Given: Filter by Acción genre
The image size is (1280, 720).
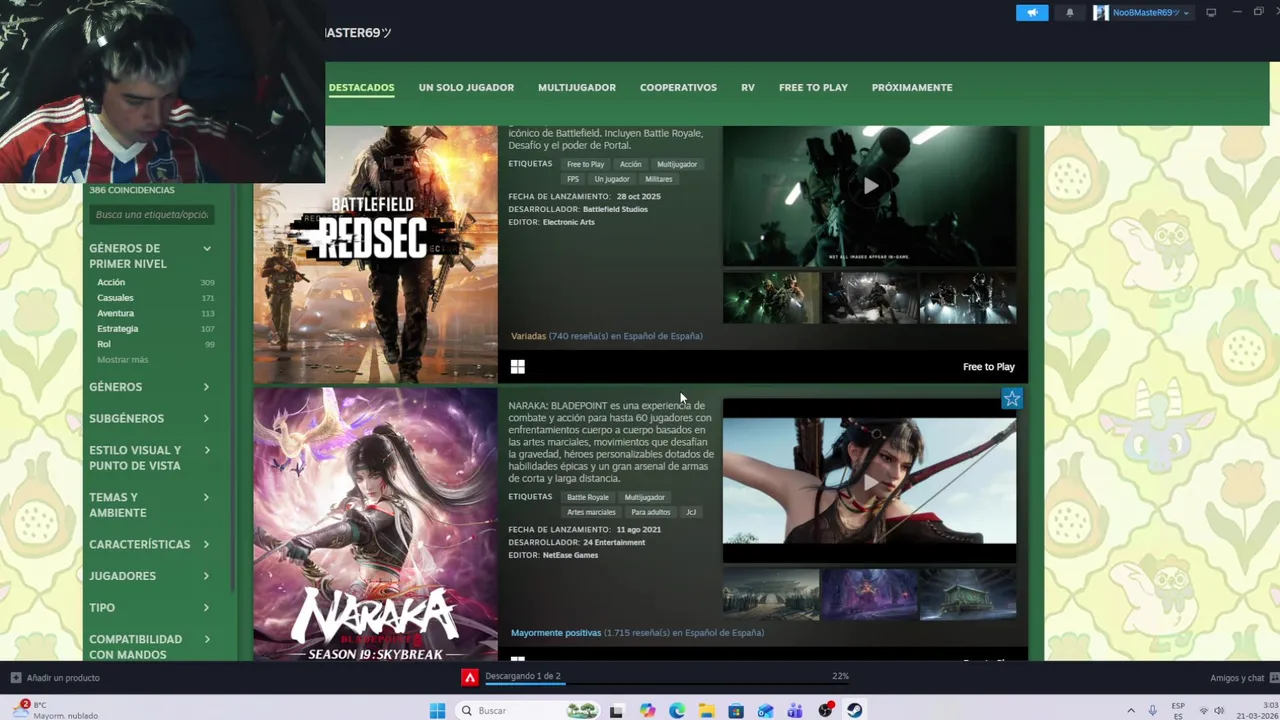Looking at the screenshot, I should coord(111,283).
